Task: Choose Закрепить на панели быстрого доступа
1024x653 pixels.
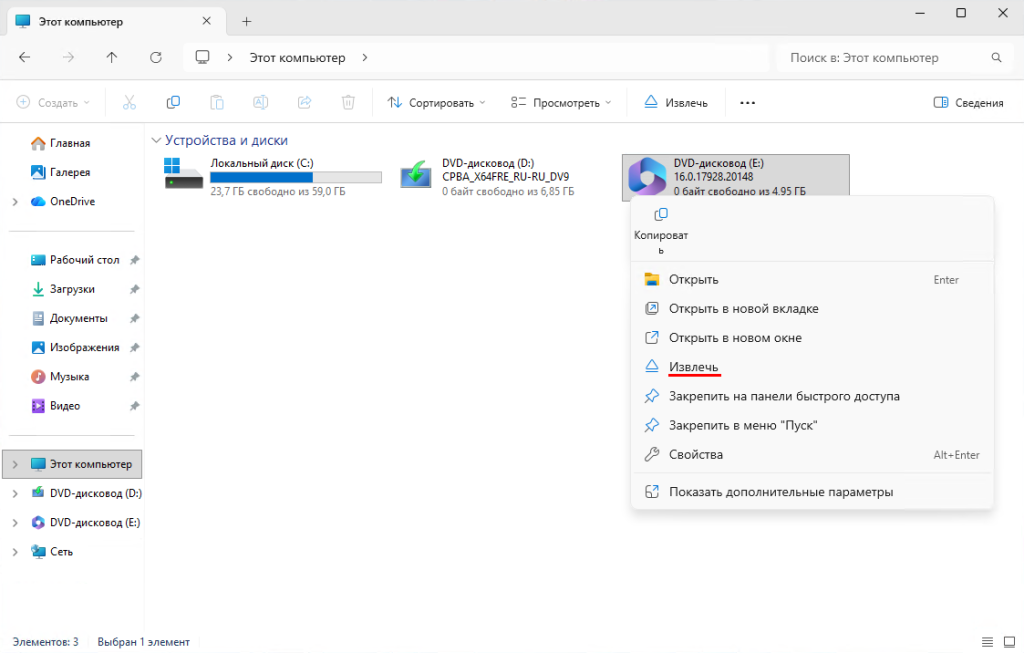Action: [x=812, y=396]
